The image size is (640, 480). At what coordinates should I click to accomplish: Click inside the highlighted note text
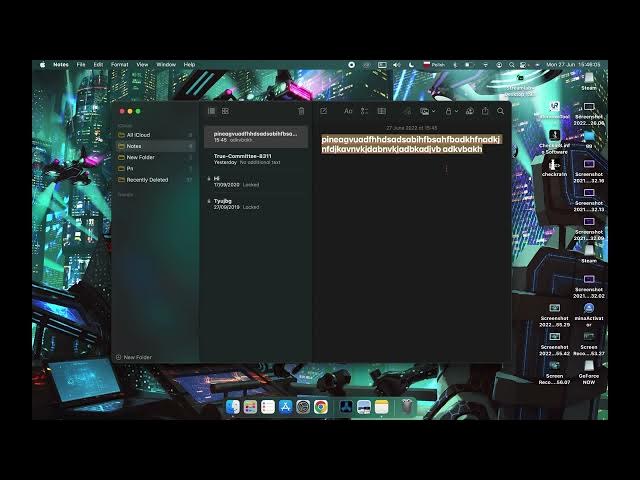click(x=410, y=144)
